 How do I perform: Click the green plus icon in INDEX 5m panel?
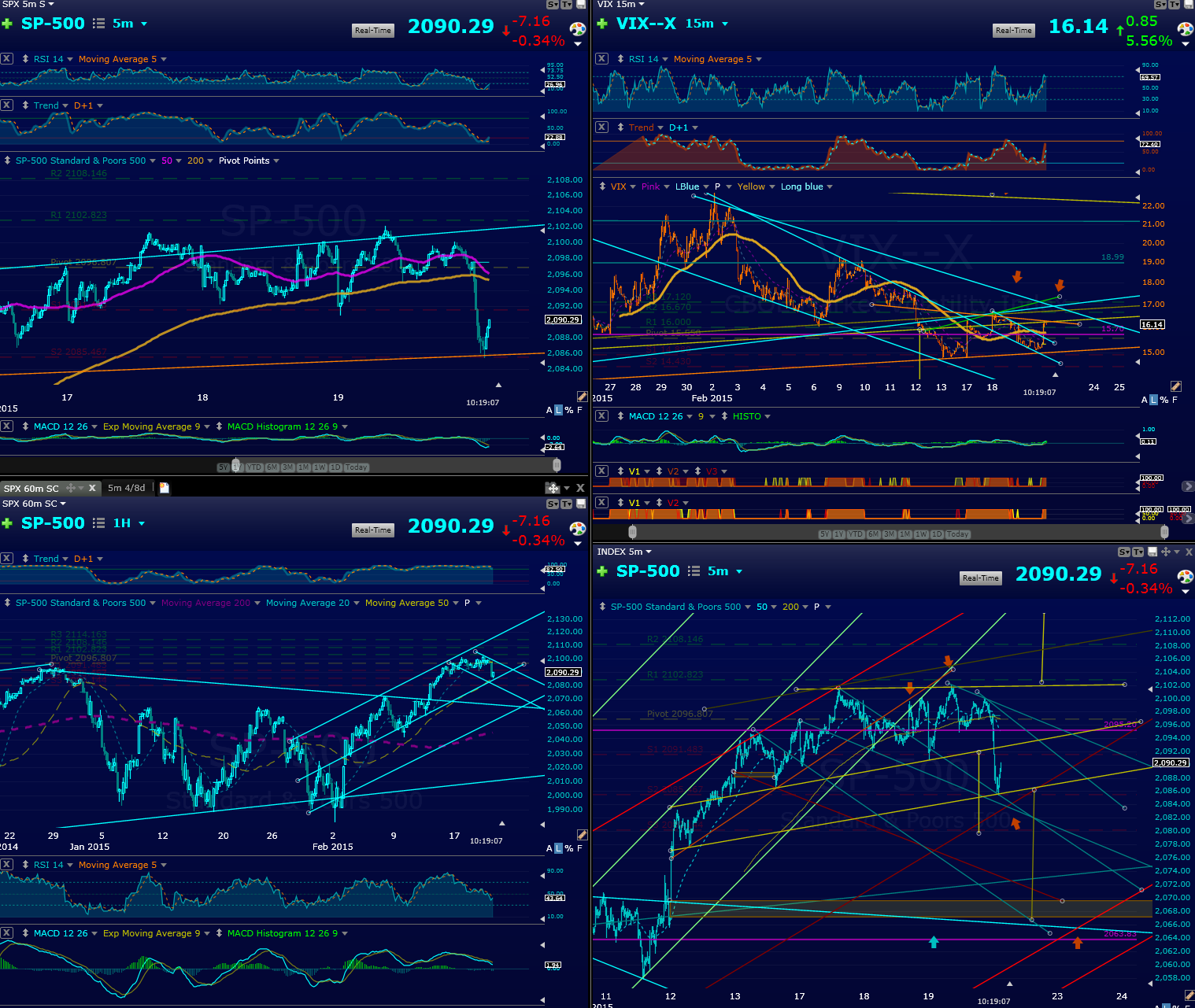[x=602, y=571]
